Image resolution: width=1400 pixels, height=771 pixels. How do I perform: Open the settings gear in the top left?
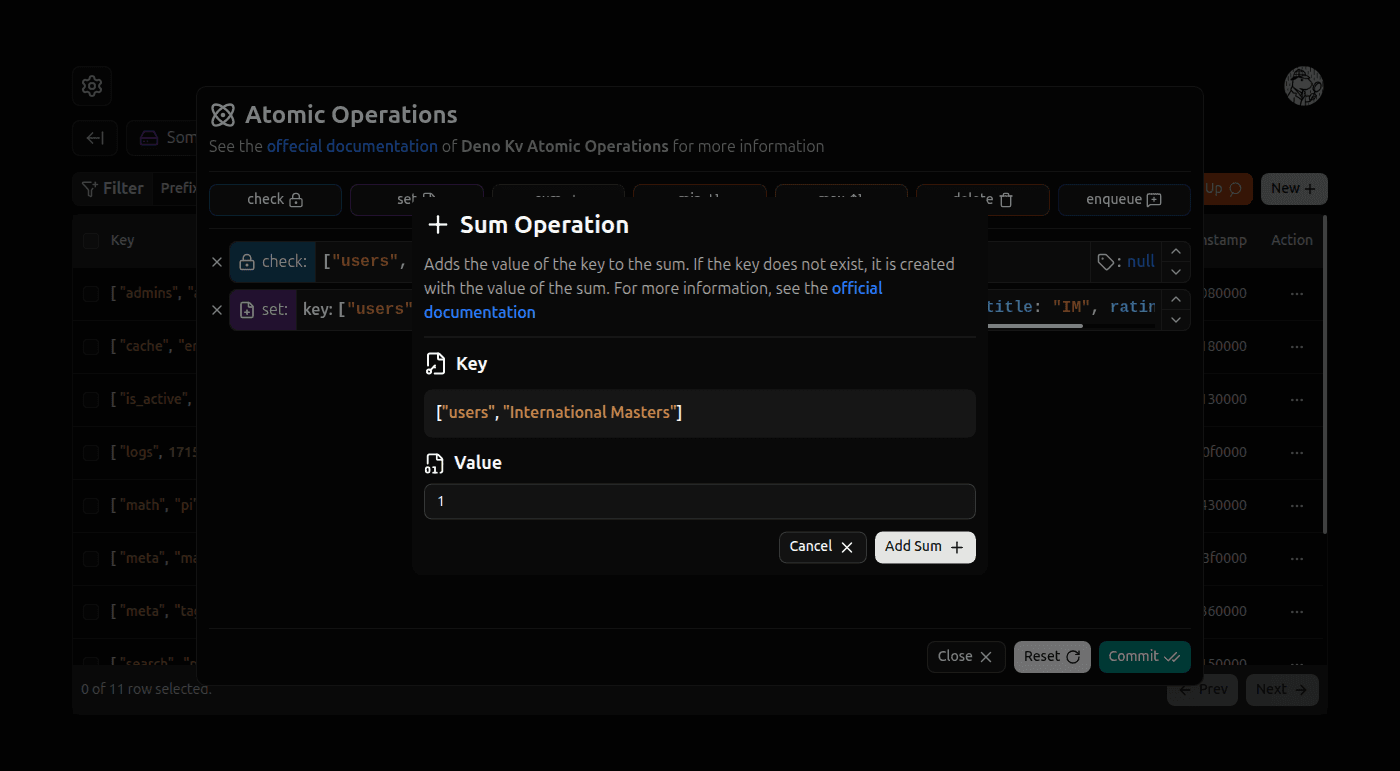click(91, 86)
